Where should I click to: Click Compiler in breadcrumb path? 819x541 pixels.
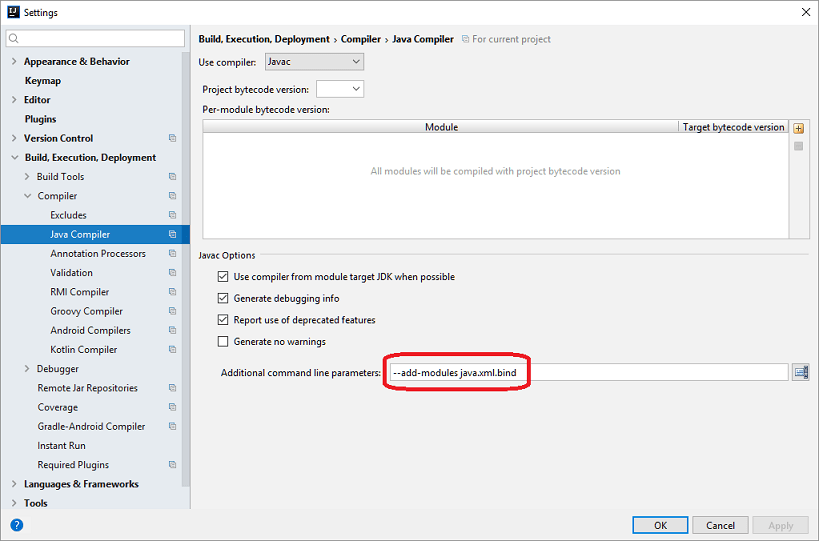pyautogui.click(x=360, y=39)
